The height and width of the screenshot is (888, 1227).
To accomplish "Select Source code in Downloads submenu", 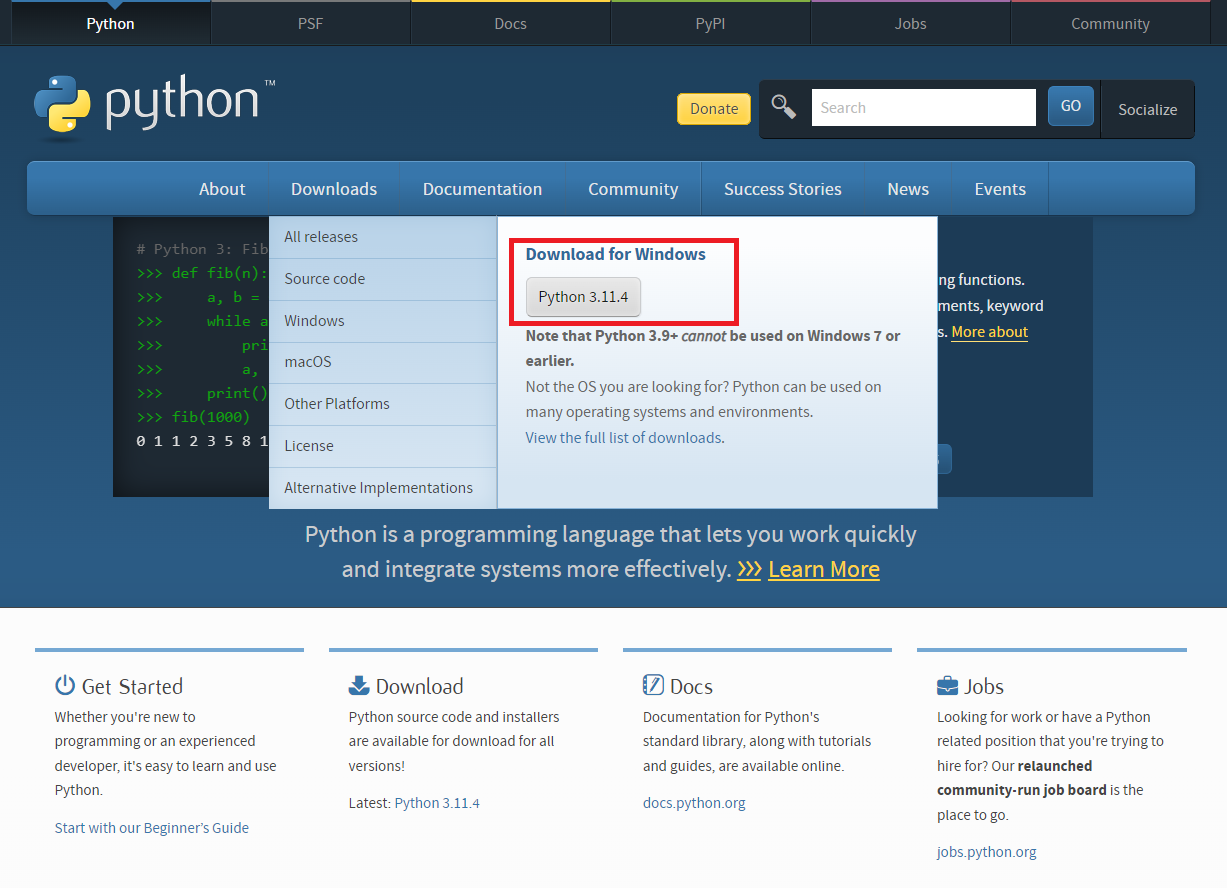I will (383, 279).
